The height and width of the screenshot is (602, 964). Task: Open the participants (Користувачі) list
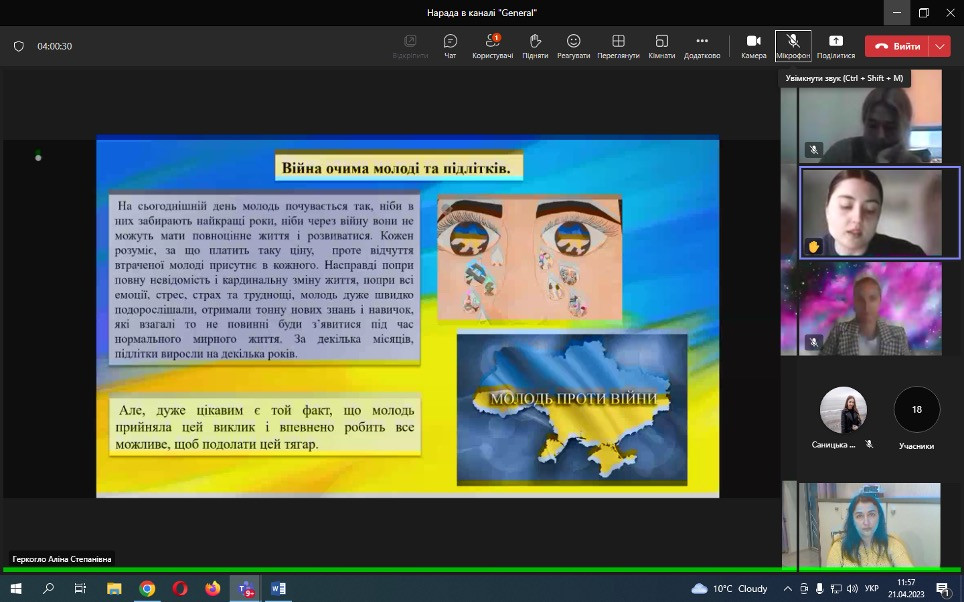(492, 45)
